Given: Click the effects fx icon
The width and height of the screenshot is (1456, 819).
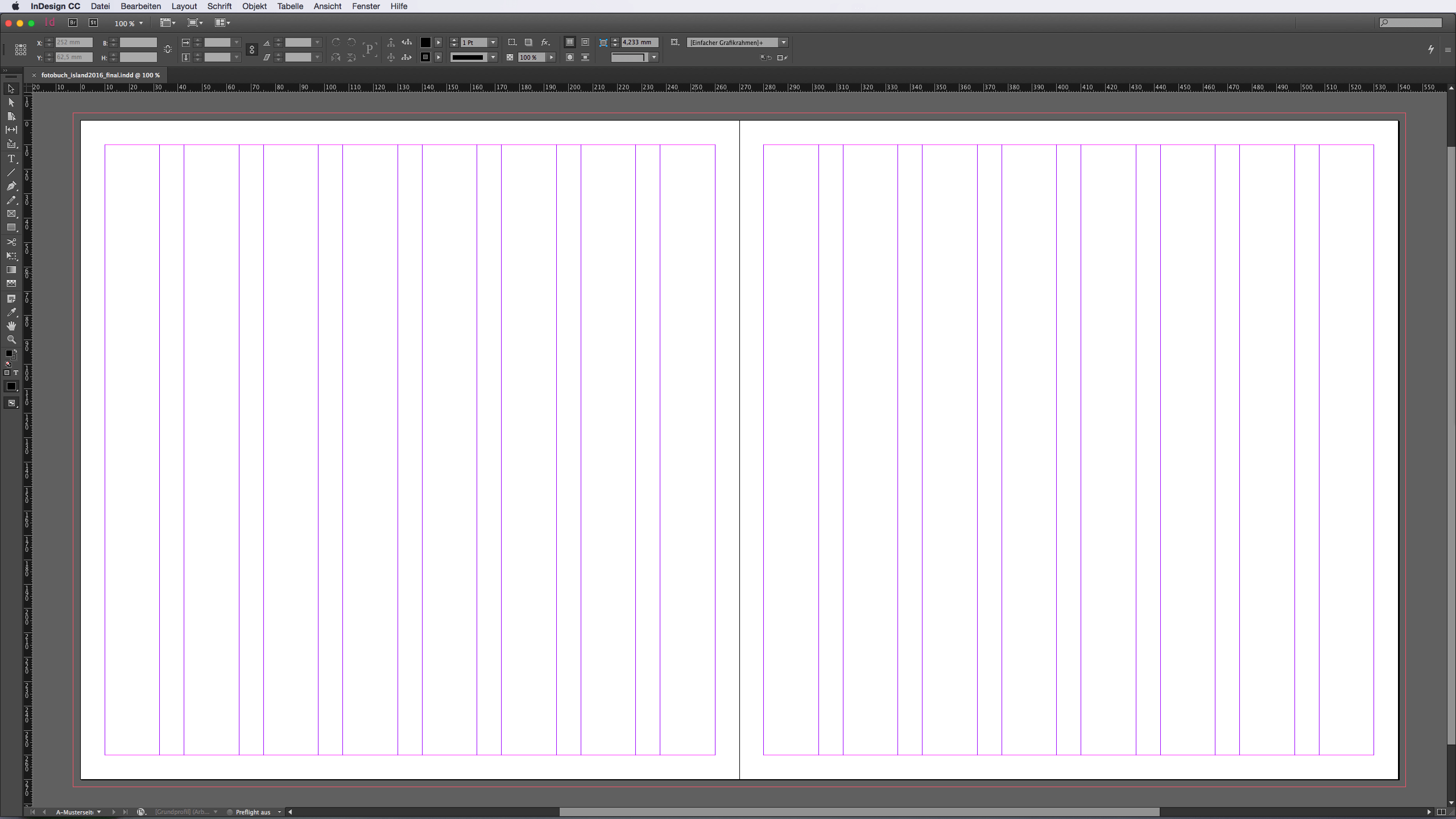Looking at the screenshot, I should (545, 42).
